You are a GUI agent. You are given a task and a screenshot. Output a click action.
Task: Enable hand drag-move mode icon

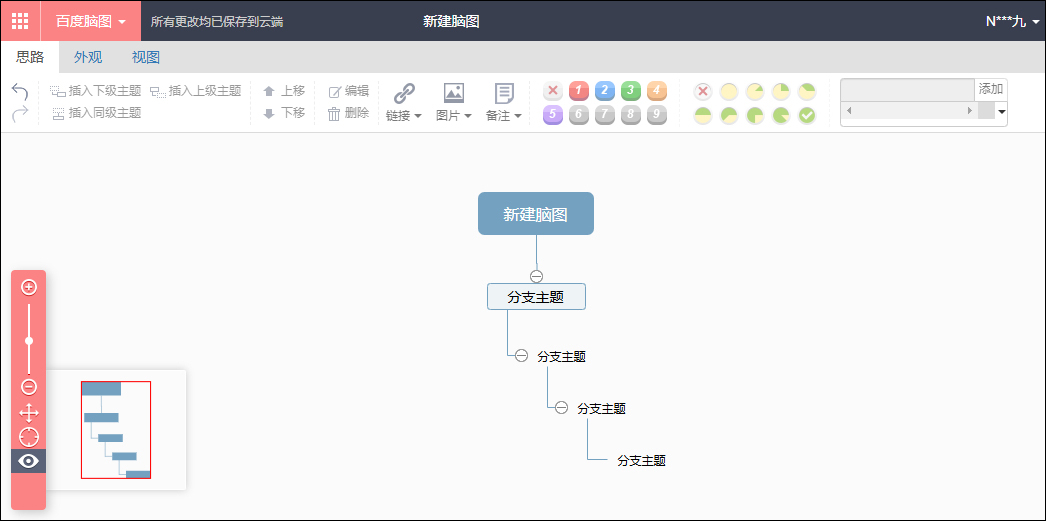point(29,413)
